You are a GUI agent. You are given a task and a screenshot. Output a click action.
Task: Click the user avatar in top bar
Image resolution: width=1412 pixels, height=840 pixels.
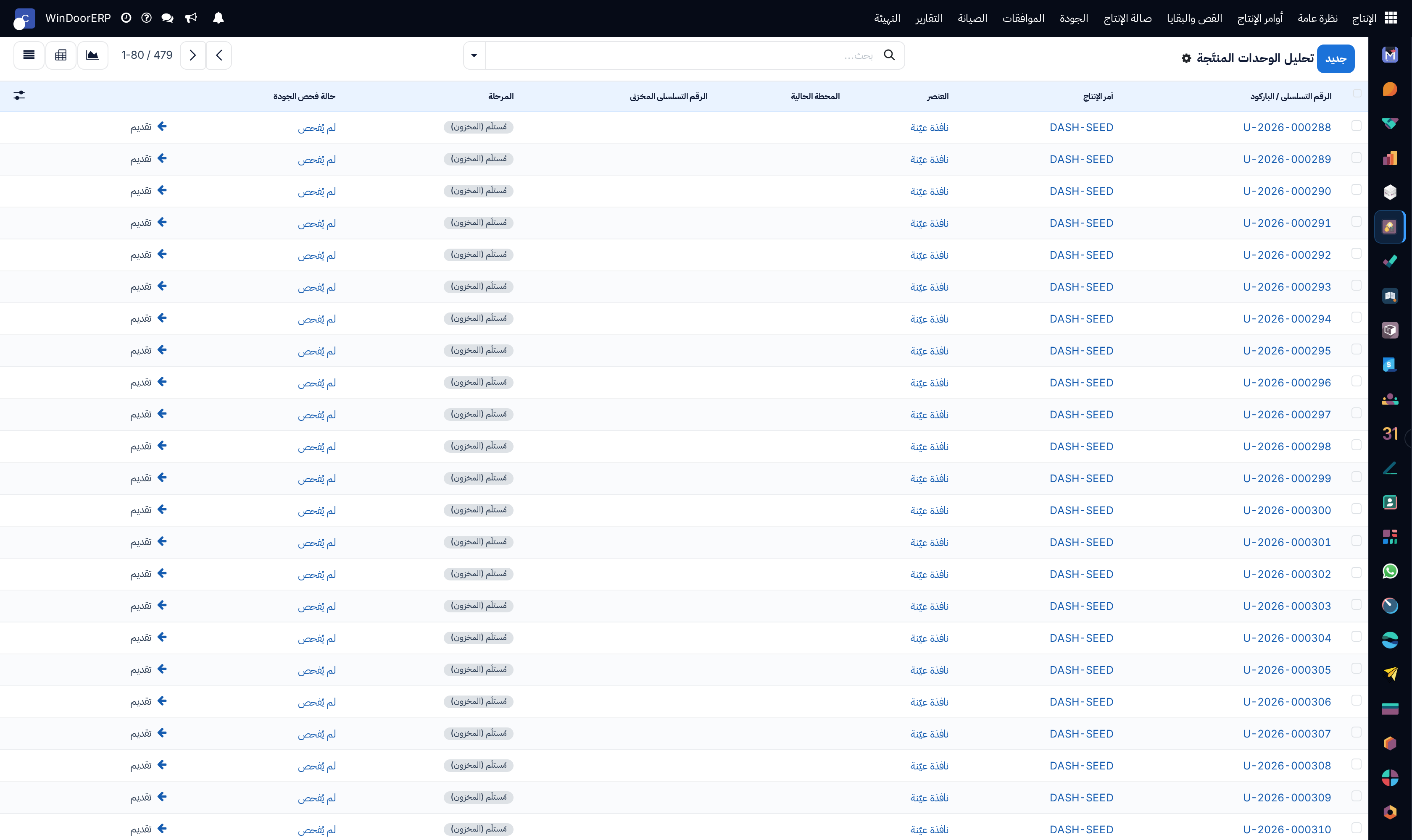click(24, 18)
